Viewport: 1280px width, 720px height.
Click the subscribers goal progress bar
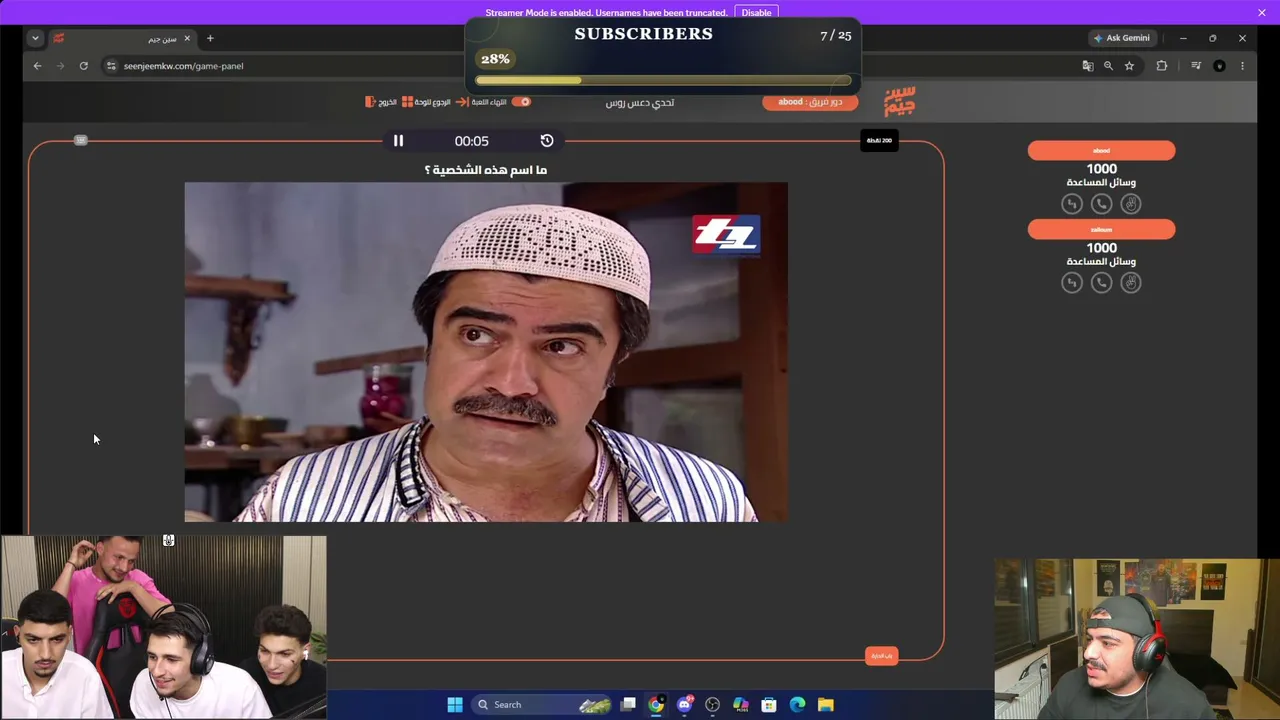pyautogui.click(x=663, y=81)
